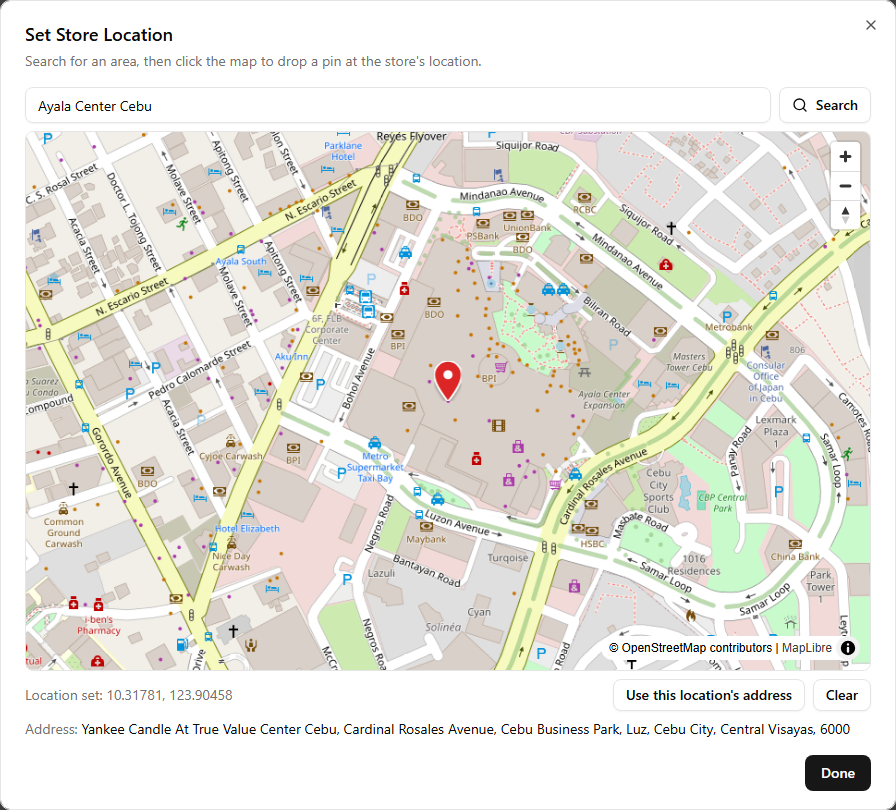The width and height of the screenshot is (896, 810).
Task: Click the Reyes Flyover label
Action: [411, 137]
